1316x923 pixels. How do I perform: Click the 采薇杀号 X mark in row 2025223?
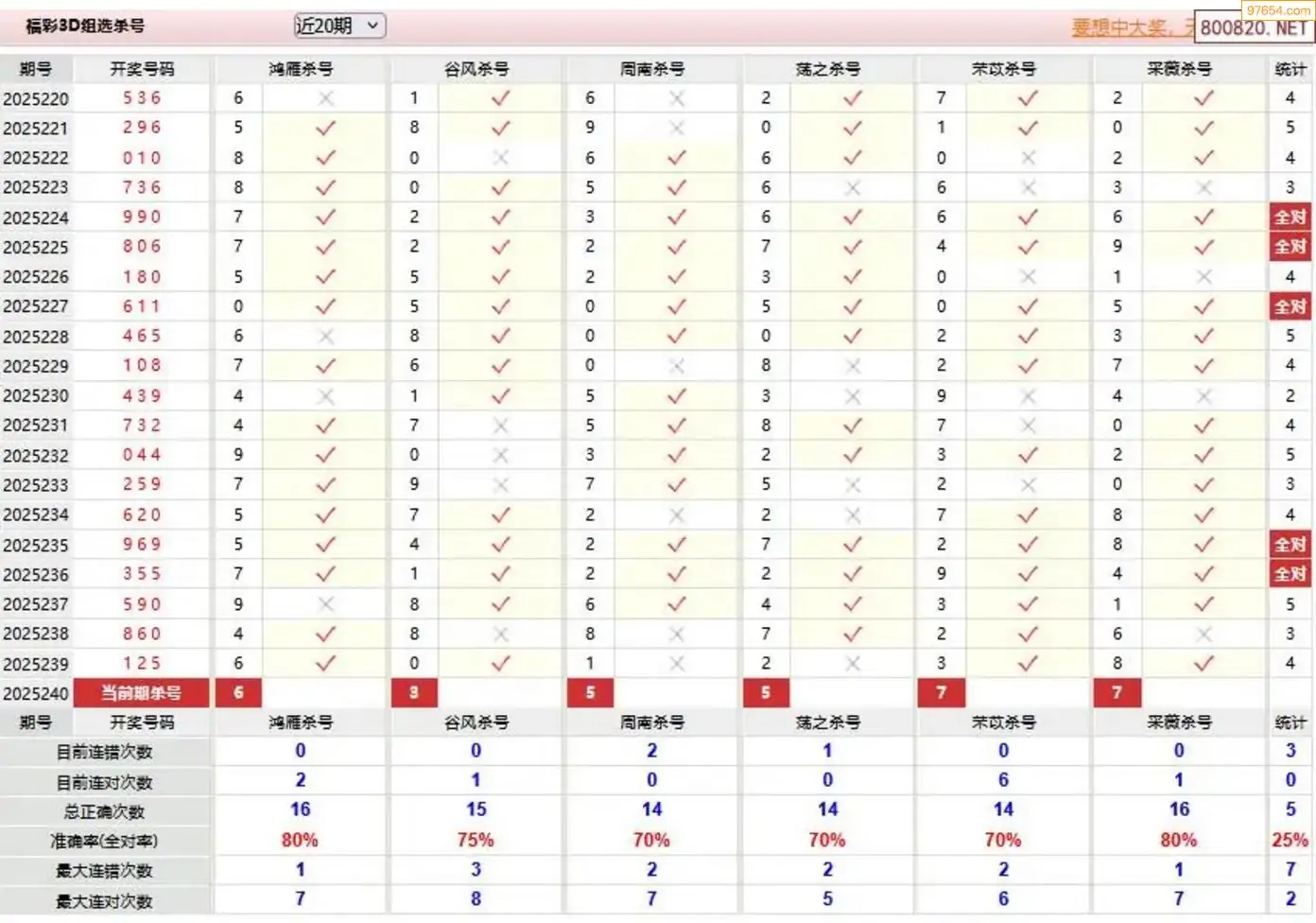[1203, 187]
